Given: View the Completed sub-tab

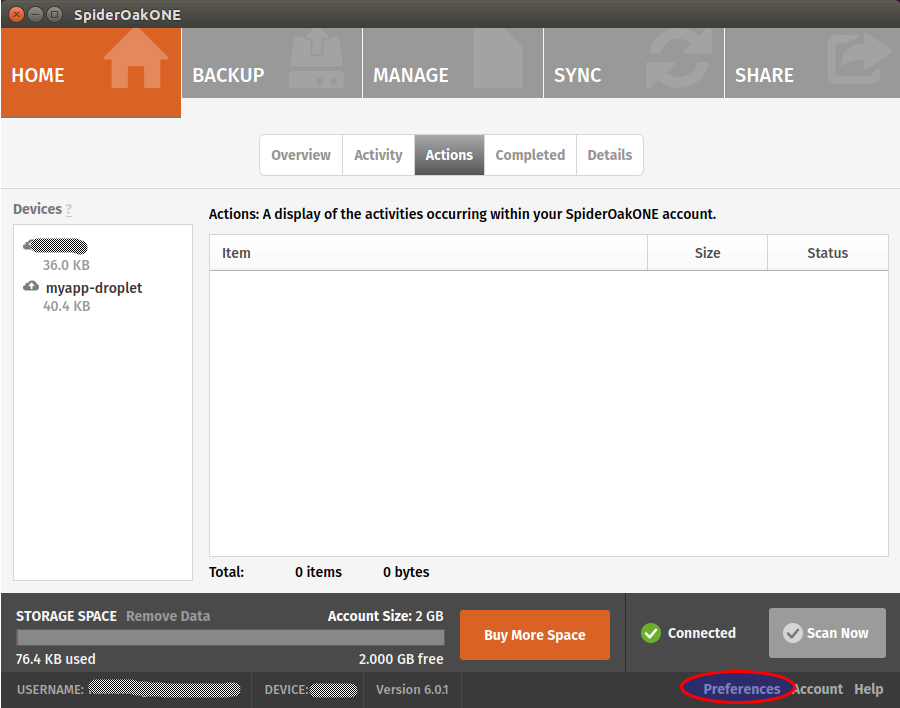Looking at the screenshot, I should [x=530, y=155].
